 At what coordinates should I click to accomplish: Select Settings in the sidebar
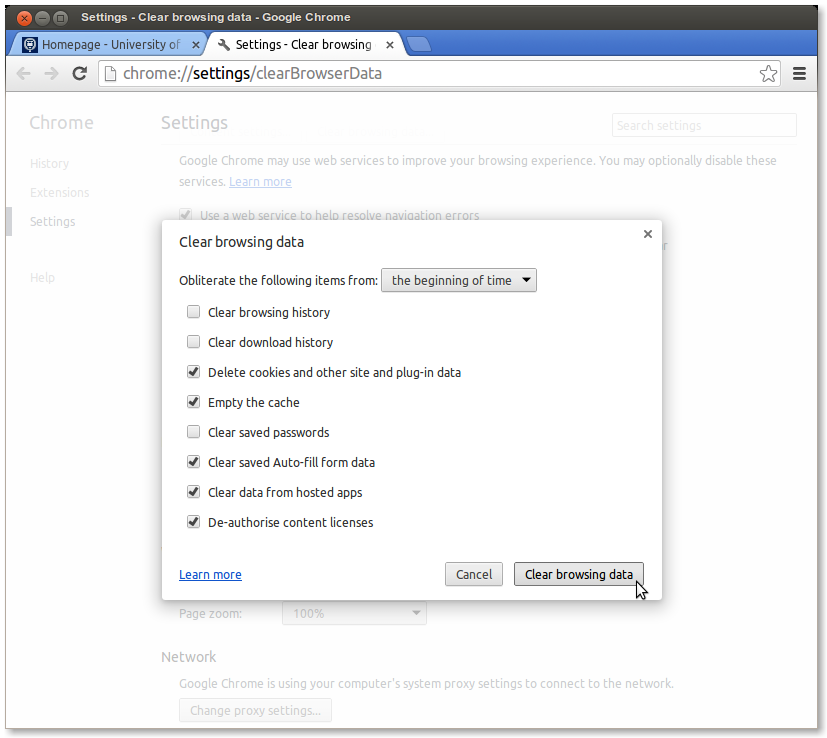pos(53,222)
